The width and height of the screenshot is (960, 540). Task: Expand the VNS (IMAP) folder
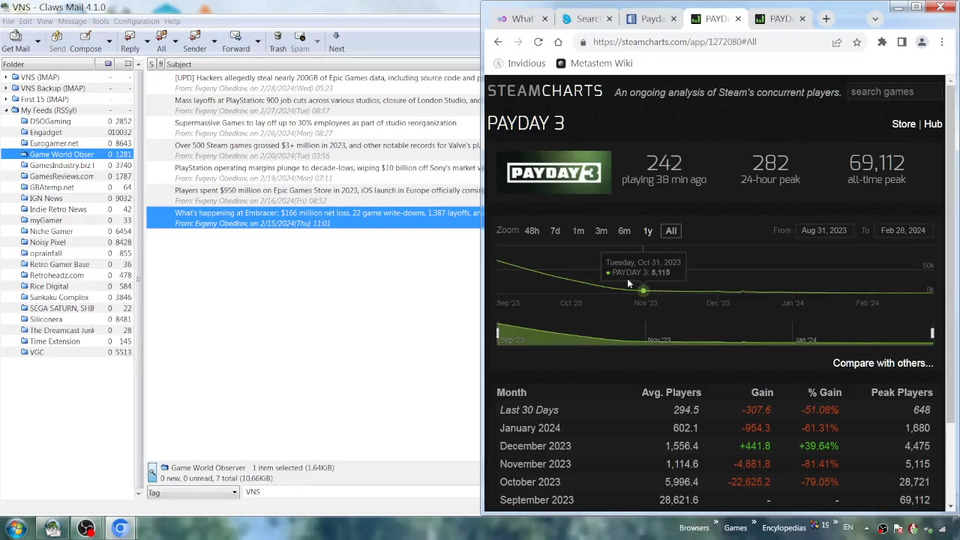[x=6, y=77]
